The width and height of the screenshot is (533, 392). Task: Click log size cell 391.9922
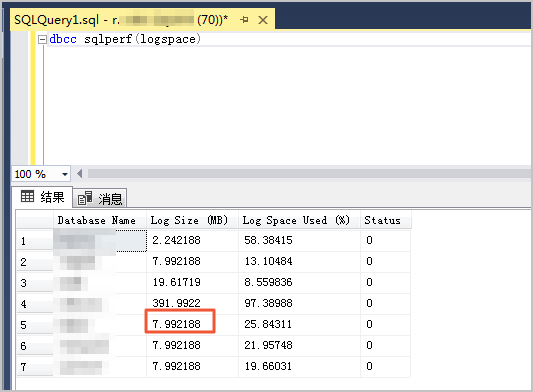coord(192,303)
